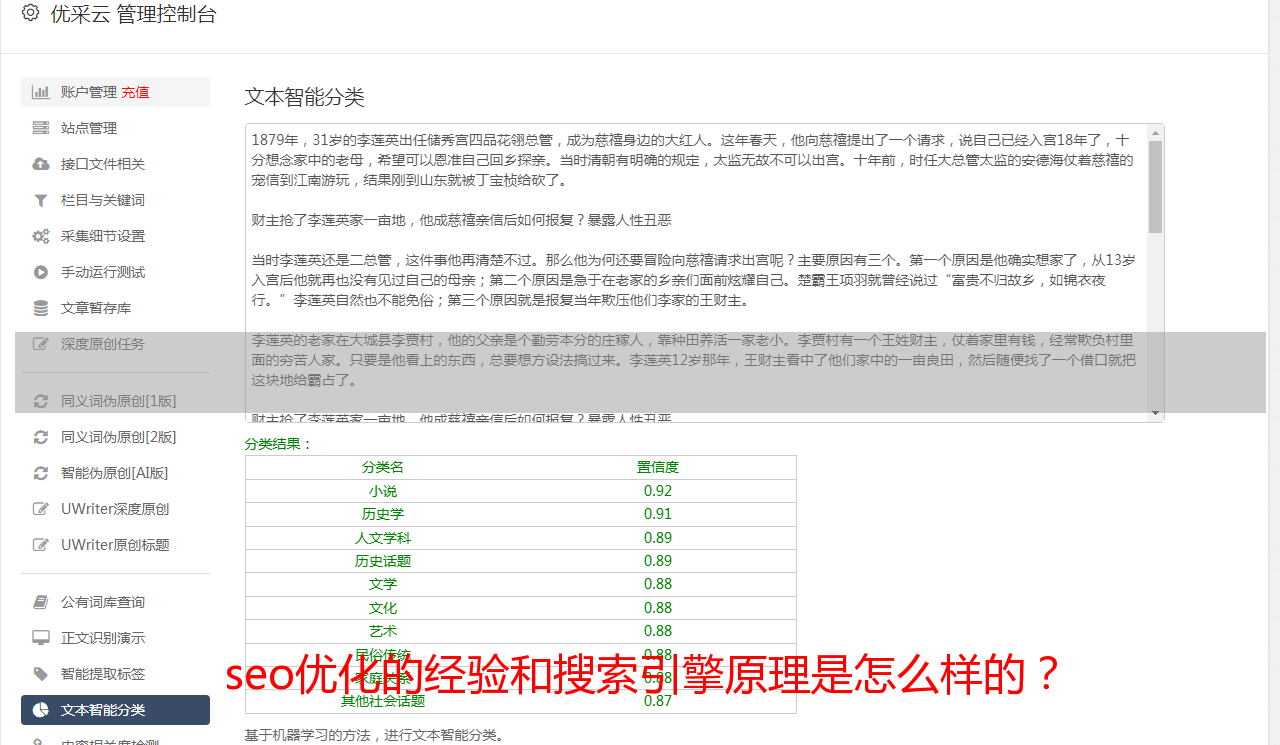Click the 文化 category cell

tap(383, 608)
